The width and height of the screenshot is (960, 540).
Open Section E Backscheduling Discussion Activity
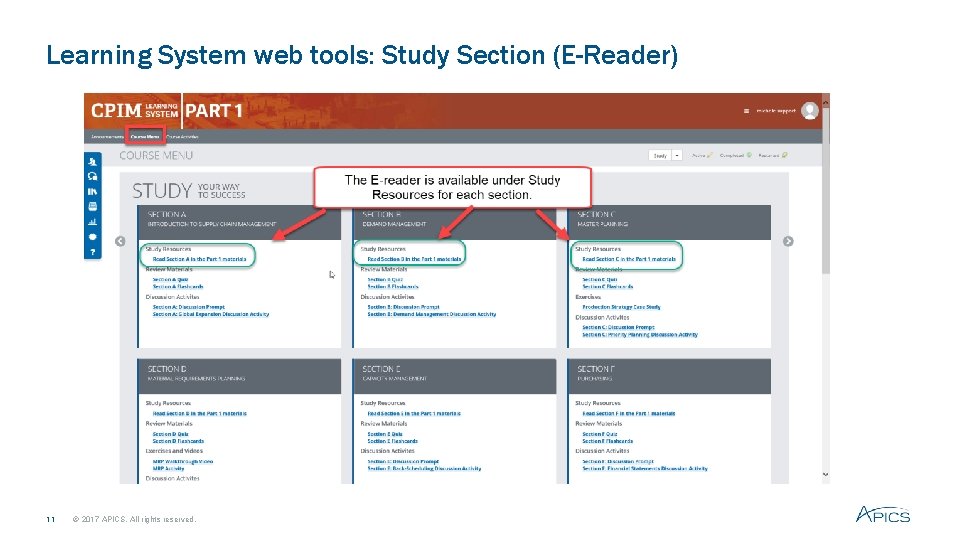click(x=424, y=468)
